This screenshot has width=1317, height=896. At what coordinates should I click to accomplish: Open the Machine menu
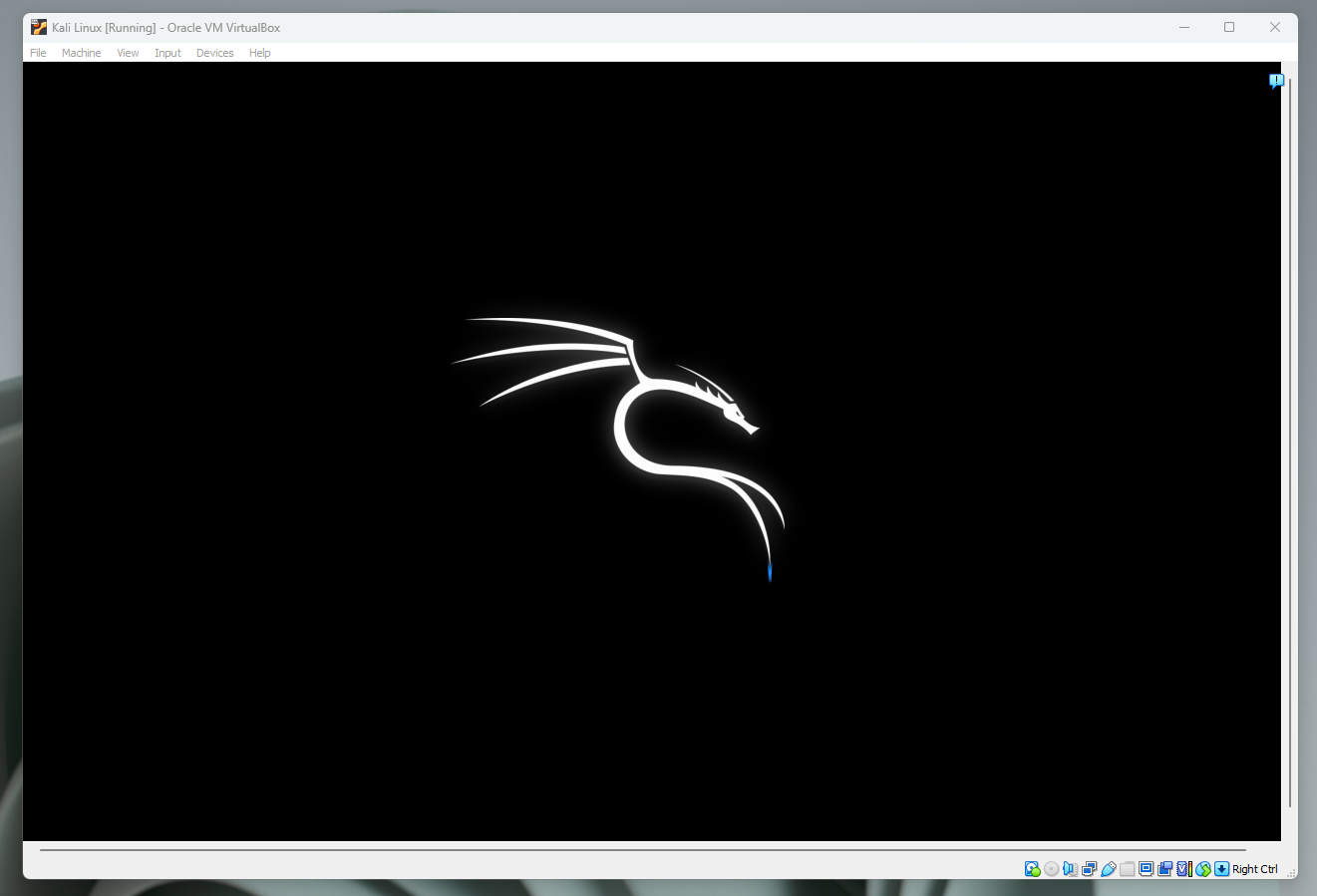(x=81, y=53)
